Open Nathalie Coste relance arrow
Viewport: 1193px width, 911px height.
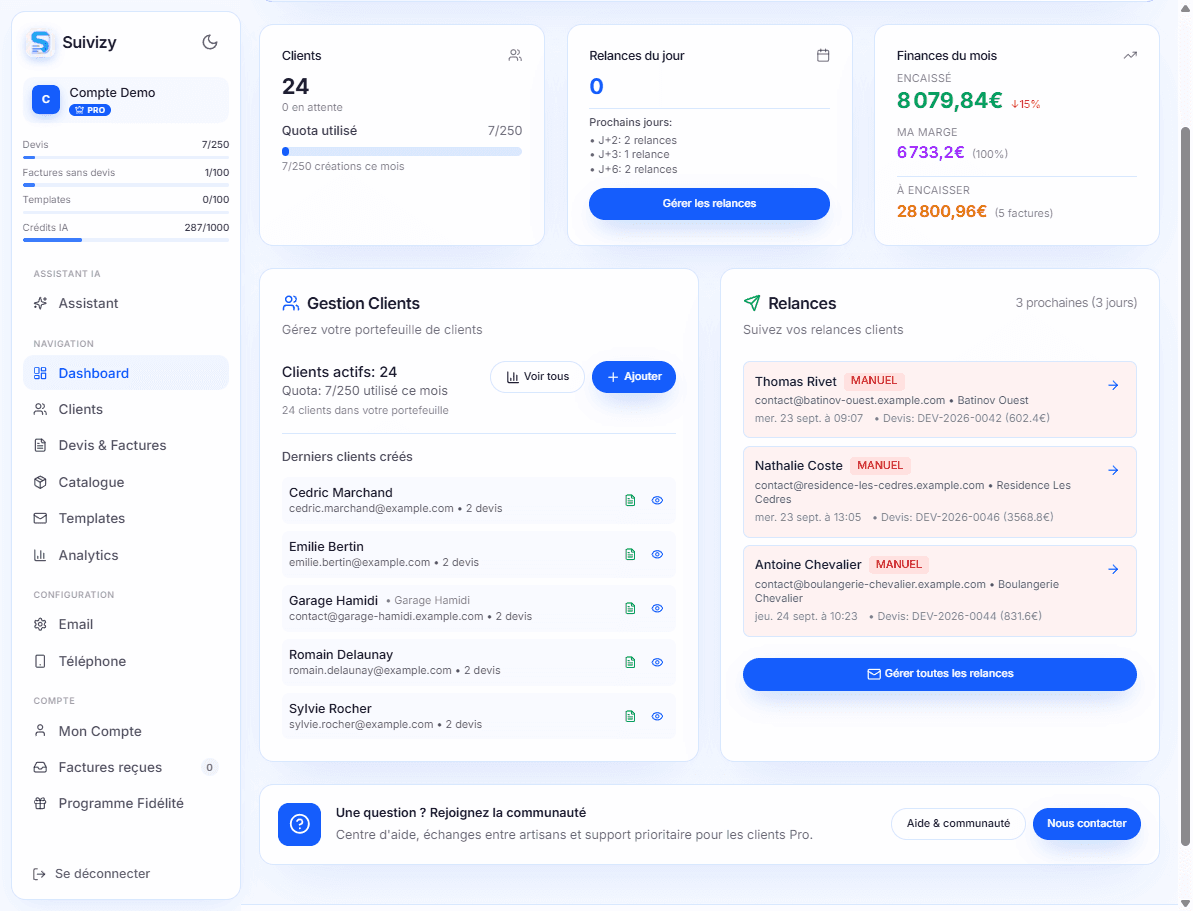[1113, 470]
